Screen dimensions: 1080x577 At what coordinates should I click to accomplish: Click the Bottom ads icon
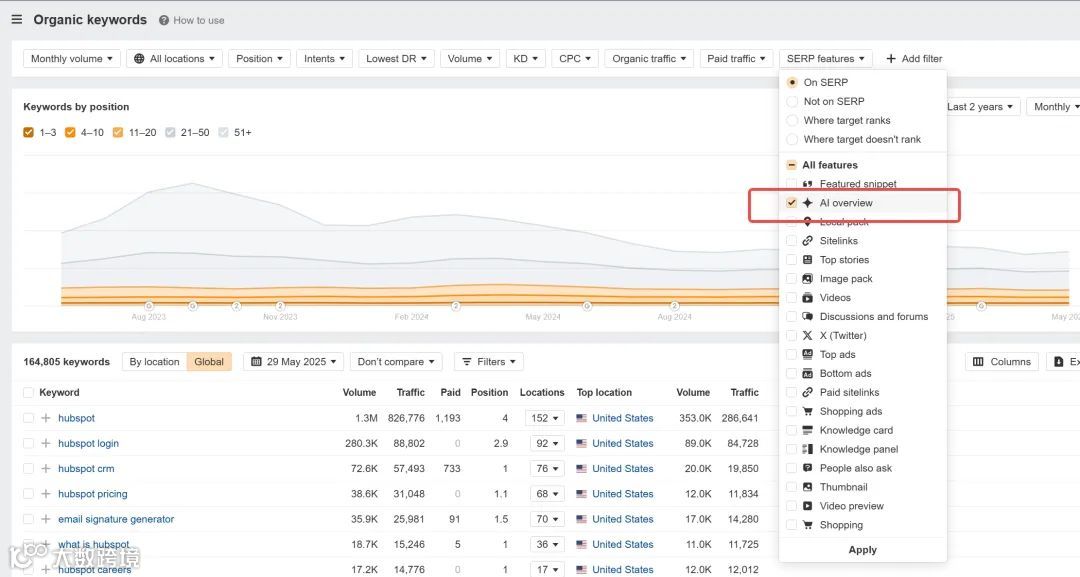(807, 373)
